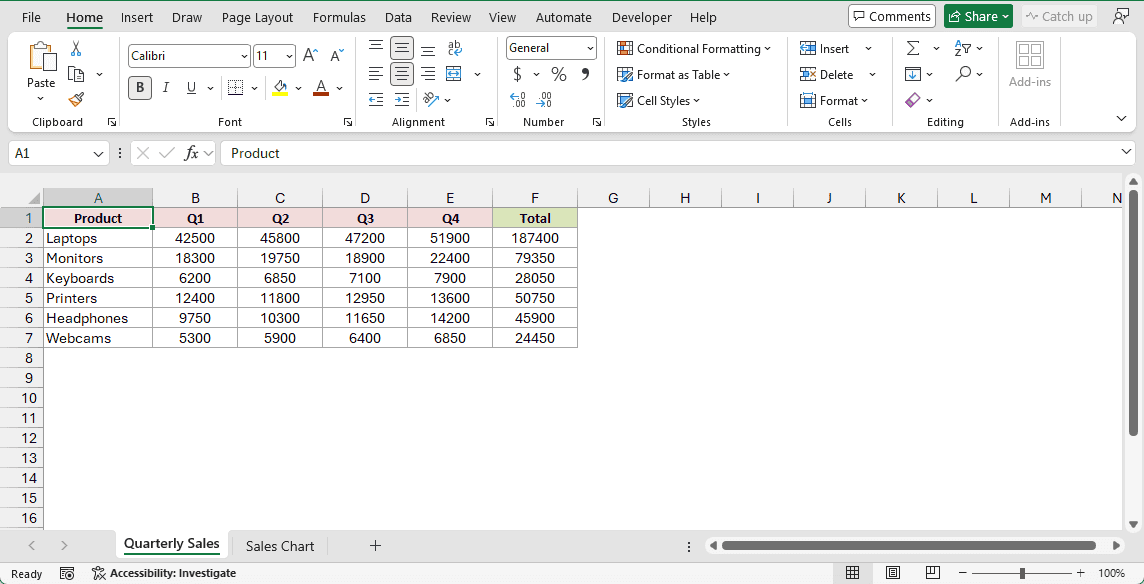Open the font size 11 dropdown

290,55
